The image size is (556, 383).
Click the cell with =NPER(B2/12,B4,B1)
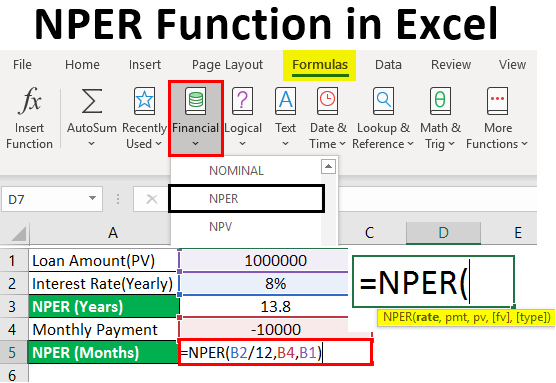coord(276,352)
